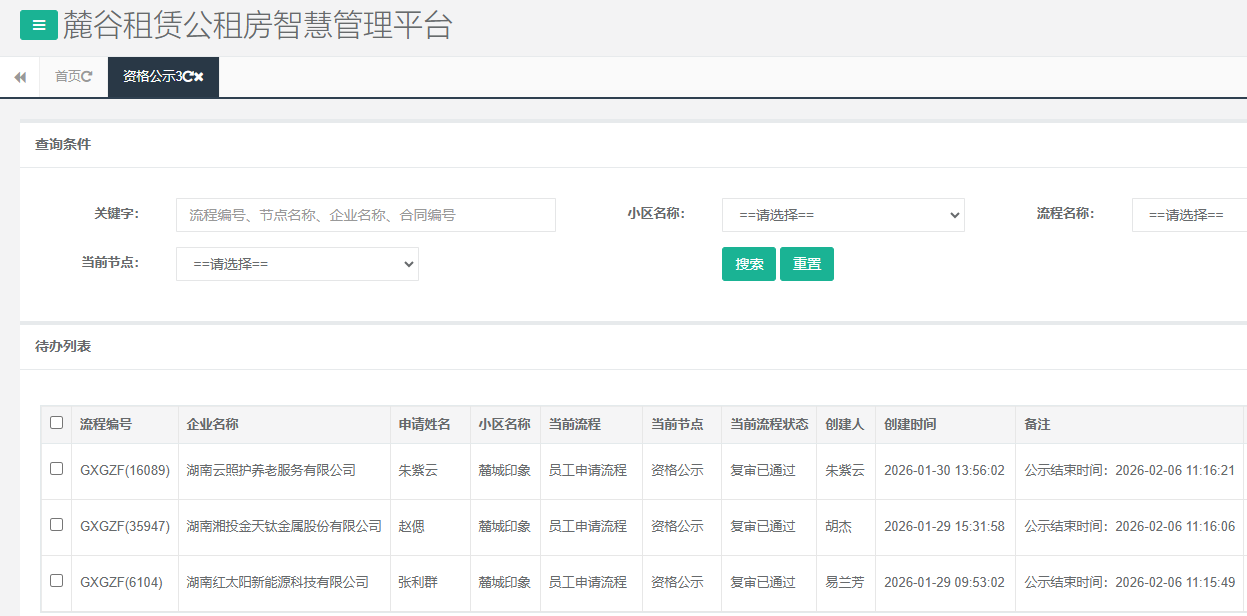
Task: Click the 小区名称 column header in the table
Action: click(505, 424)
